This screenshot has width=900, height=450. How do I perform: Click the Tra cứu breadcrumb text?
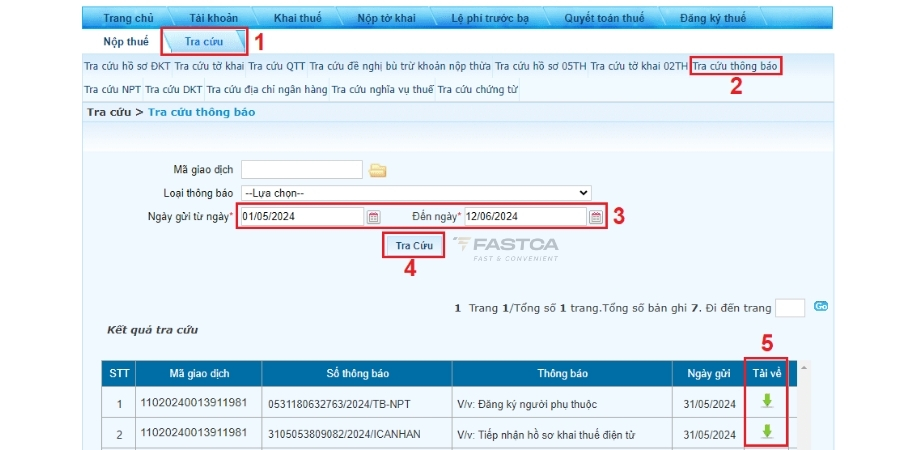[108, 112]
